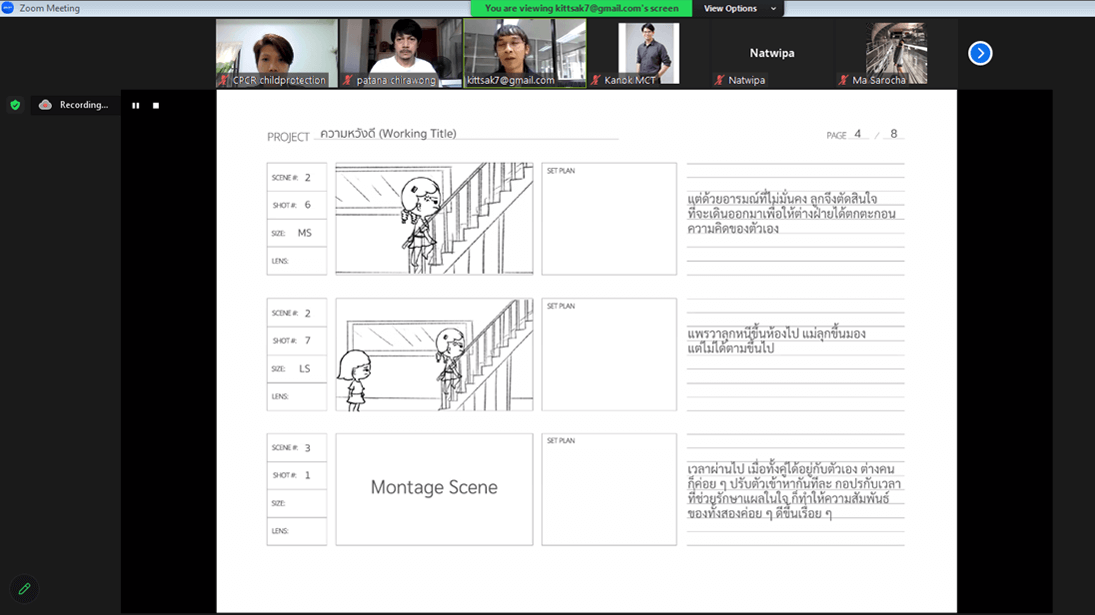Click the Montage Scene storyboard frame
Screen dimensions: 1095x615
[x=434, y=488]
